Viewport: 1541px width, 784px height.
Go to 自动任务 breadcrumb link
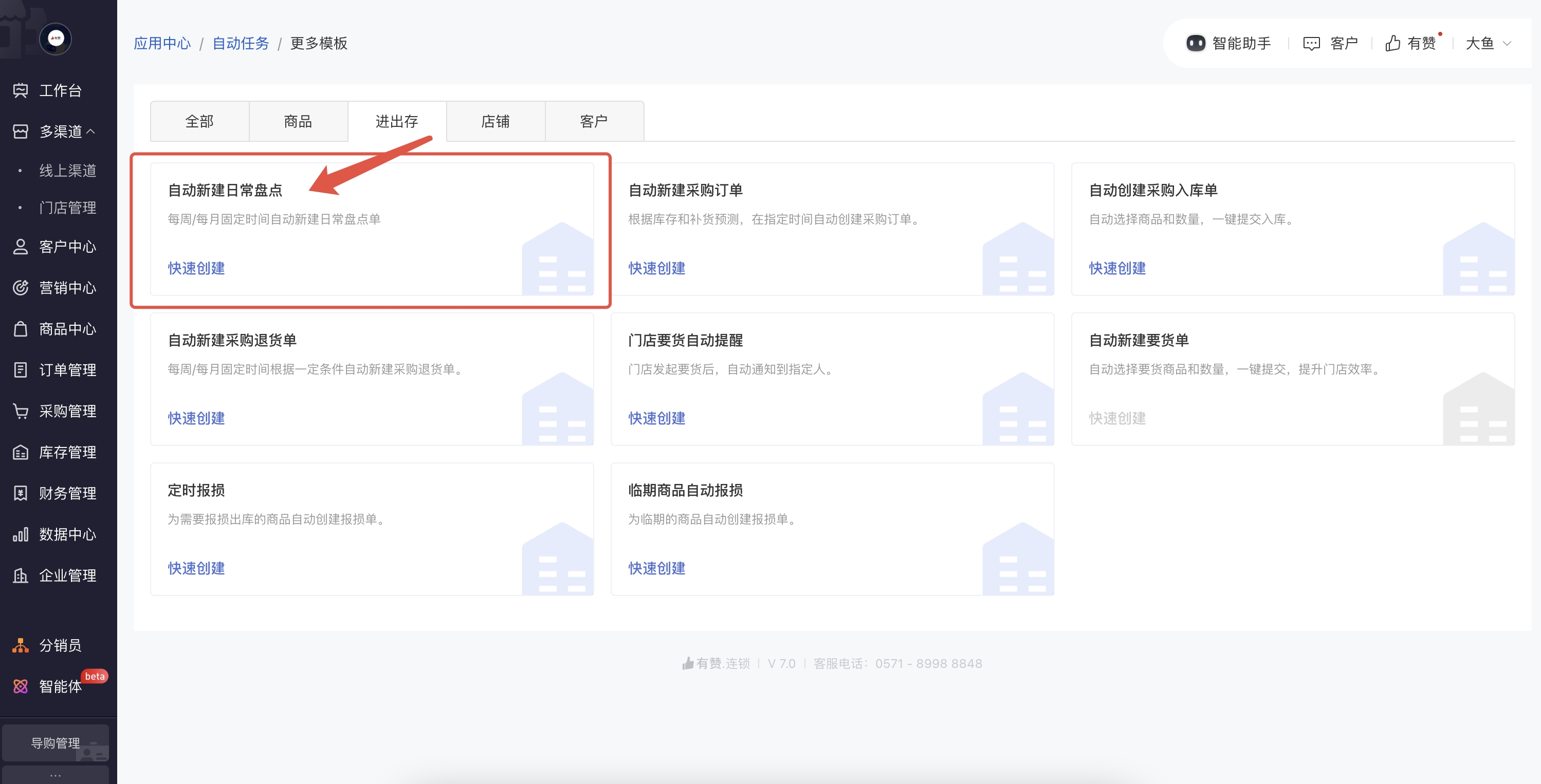241,43
